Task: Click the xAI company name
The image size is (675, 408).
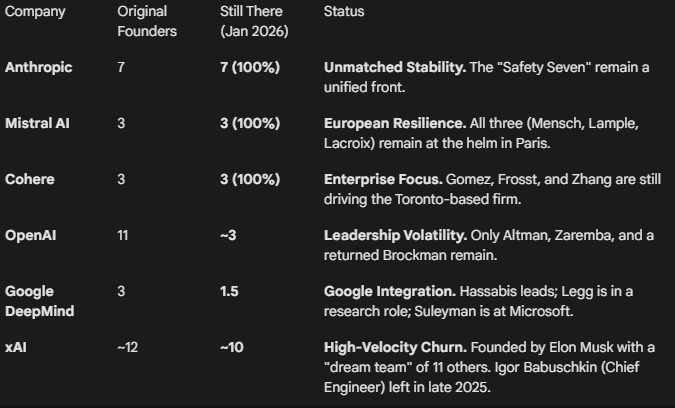Action: pos(16,347)
